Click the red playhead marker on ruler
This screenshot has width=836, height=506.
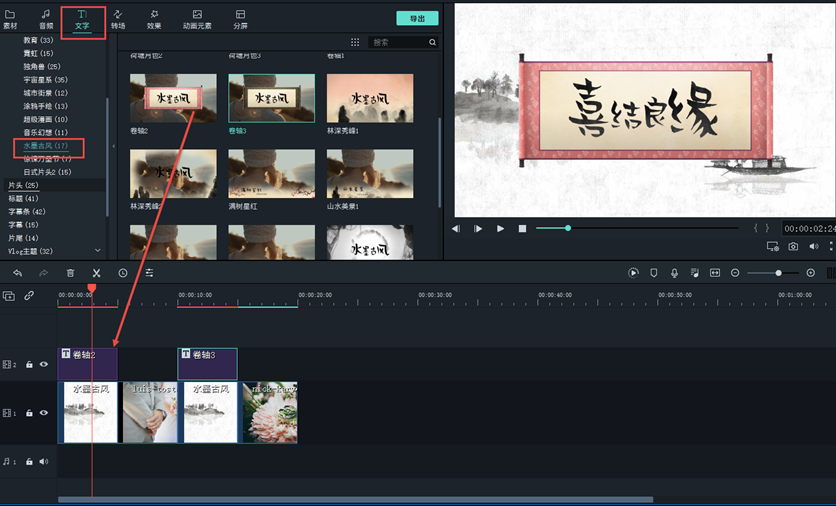pos(92,288)
